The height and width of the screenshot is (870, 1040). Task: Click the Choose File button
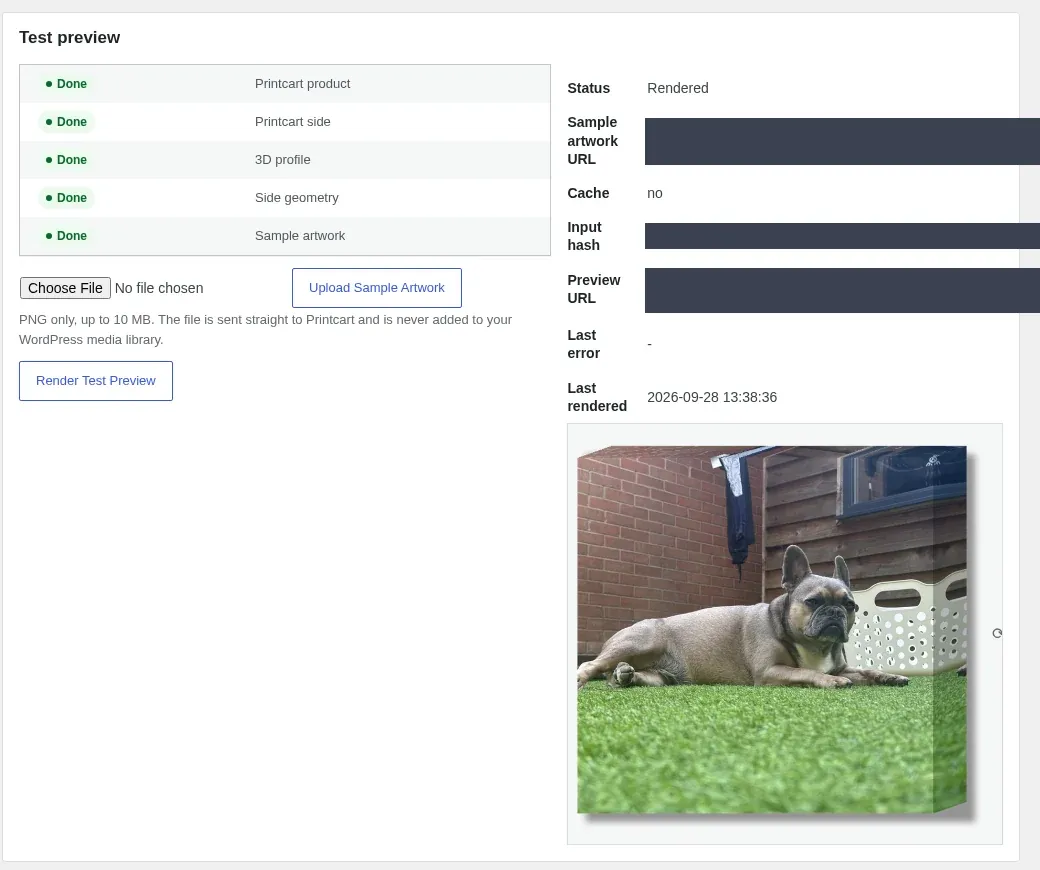65,288
